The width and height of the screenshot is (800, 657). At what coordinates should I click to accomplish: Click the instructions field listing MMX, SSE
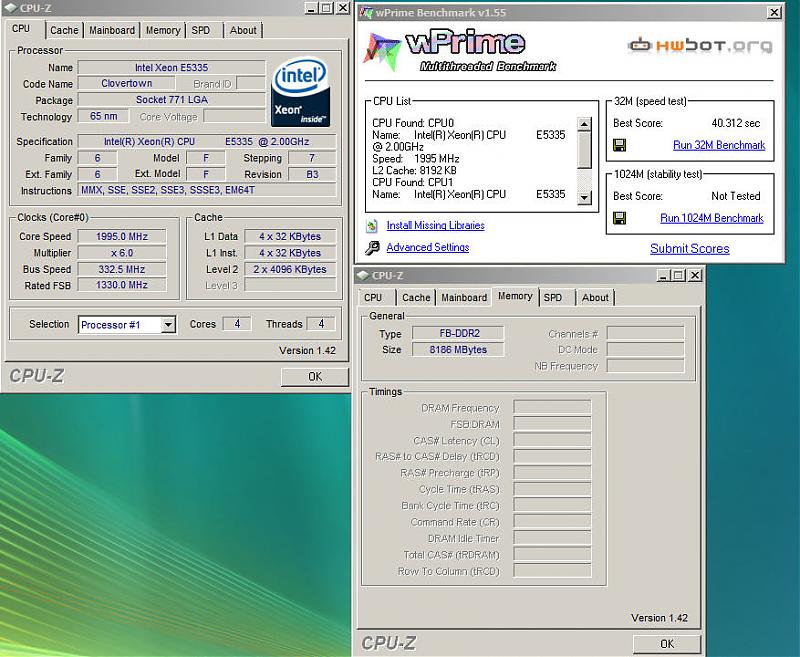click(x=207, y=190)
